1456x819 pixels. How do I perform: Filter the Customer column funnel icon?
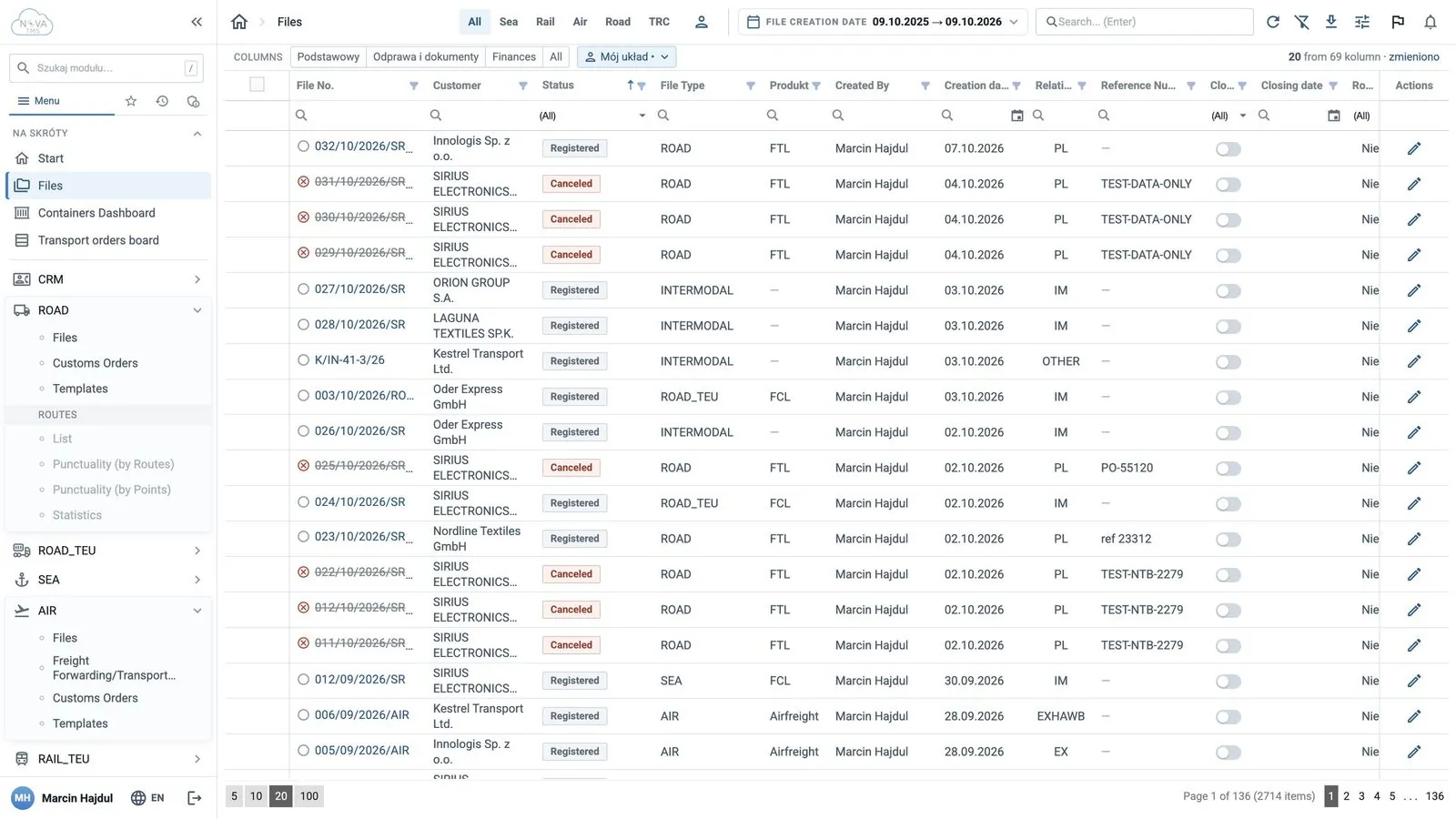(x=523, y=86)
